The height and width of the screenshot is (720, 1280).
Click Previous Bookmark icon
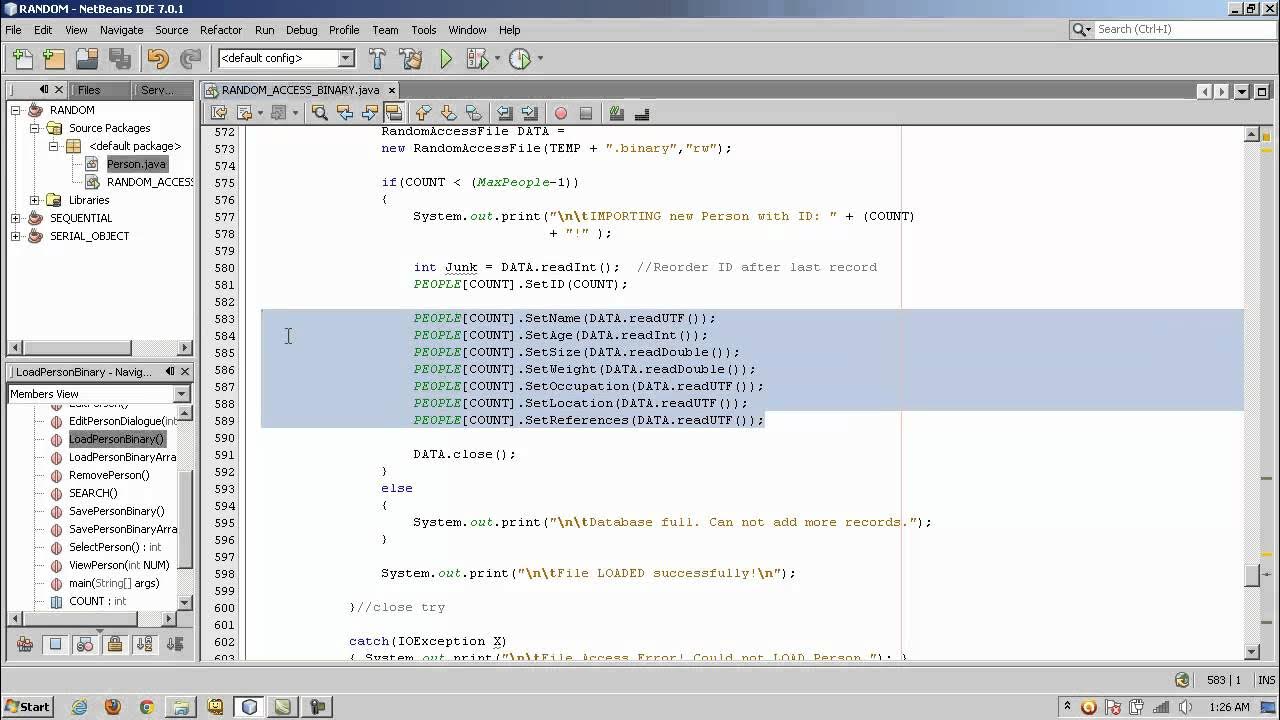coord(423,113)
